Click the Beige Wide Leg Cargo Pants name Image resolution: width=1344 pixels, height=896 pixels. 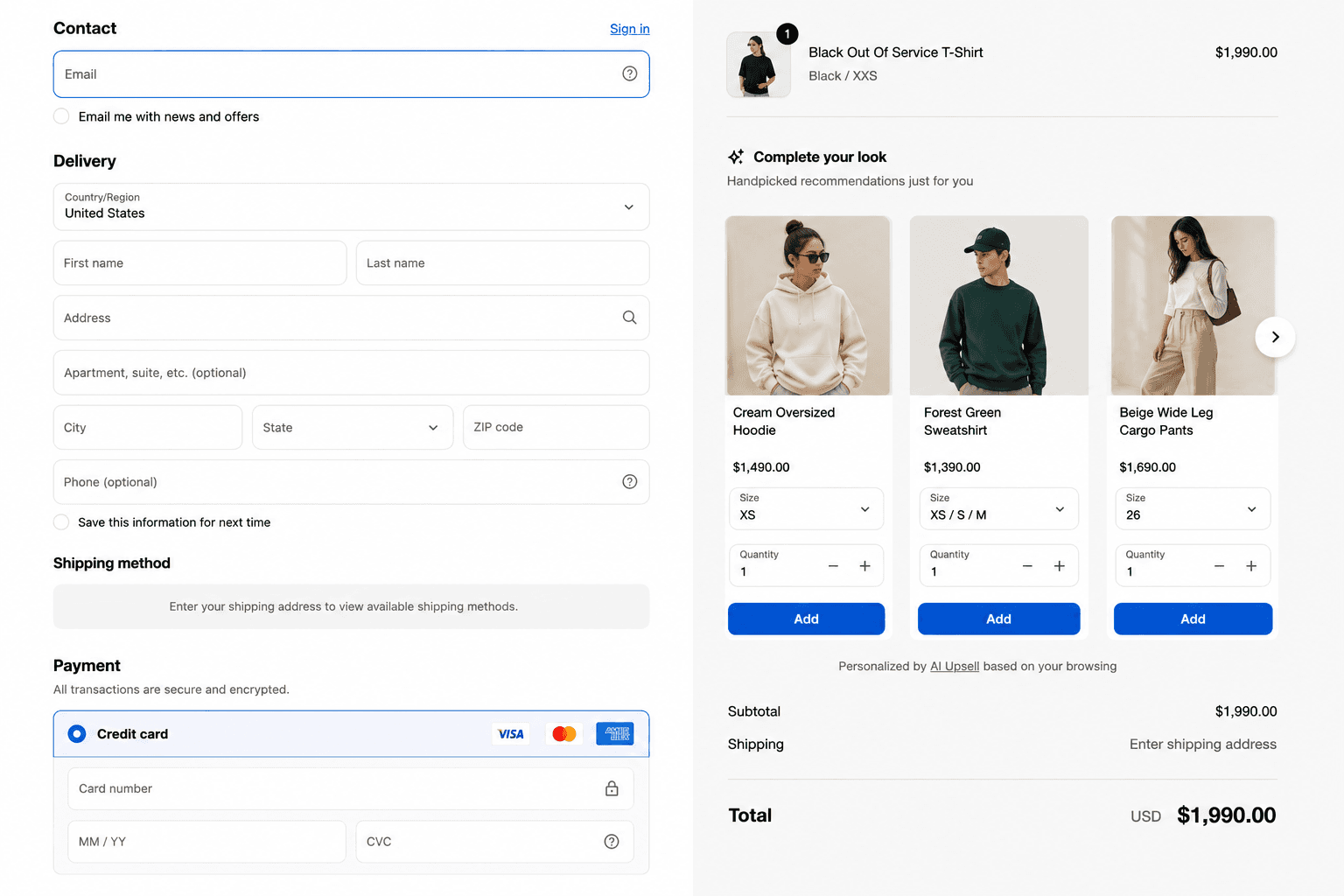point(1166,421)
